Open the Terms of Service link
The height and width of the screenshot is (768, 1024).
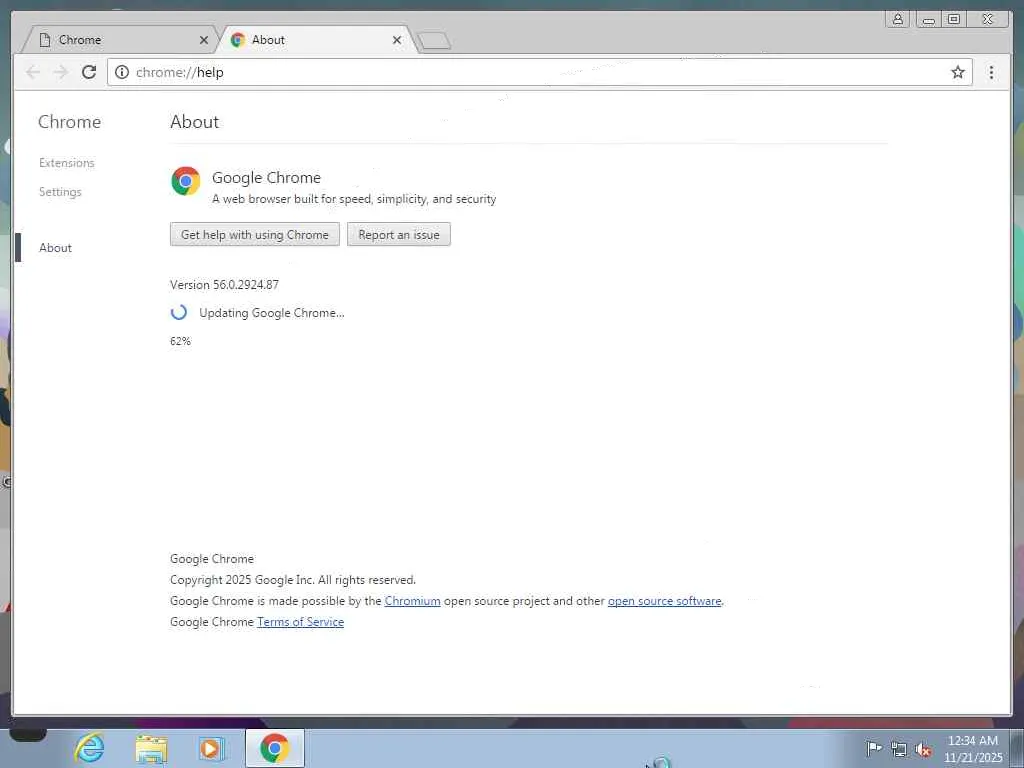tap(300, 622)
